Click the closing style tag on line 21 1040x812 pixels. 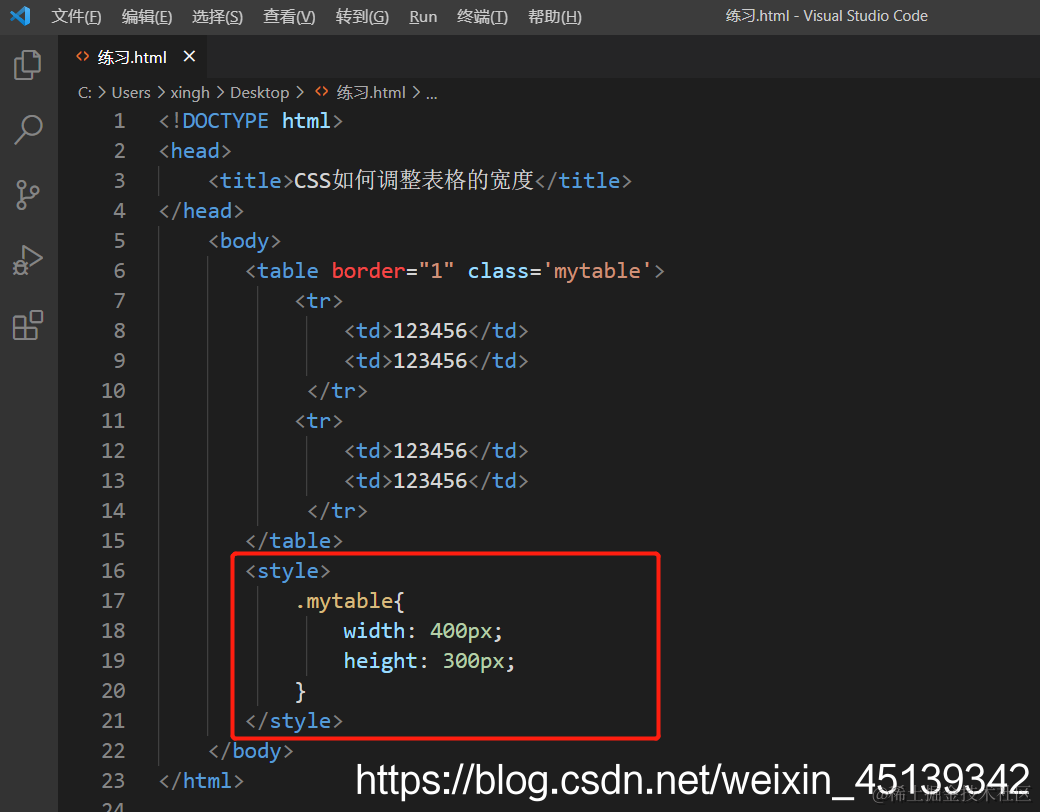coord(294,720)
